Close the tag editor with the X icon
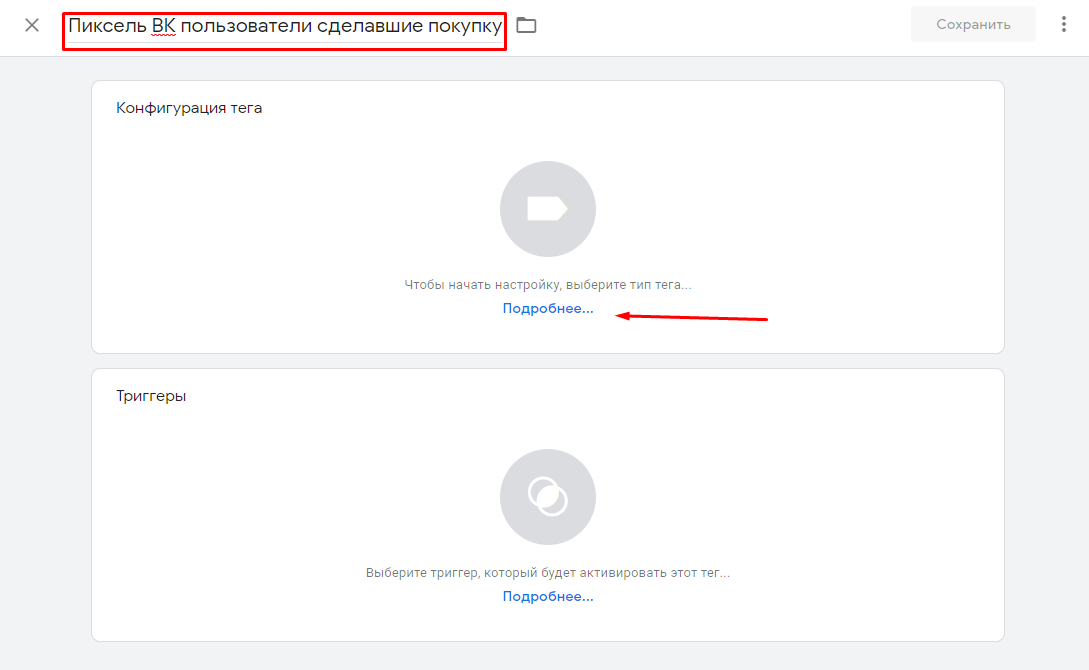The image size is (1089, 670). coord(32,26)
